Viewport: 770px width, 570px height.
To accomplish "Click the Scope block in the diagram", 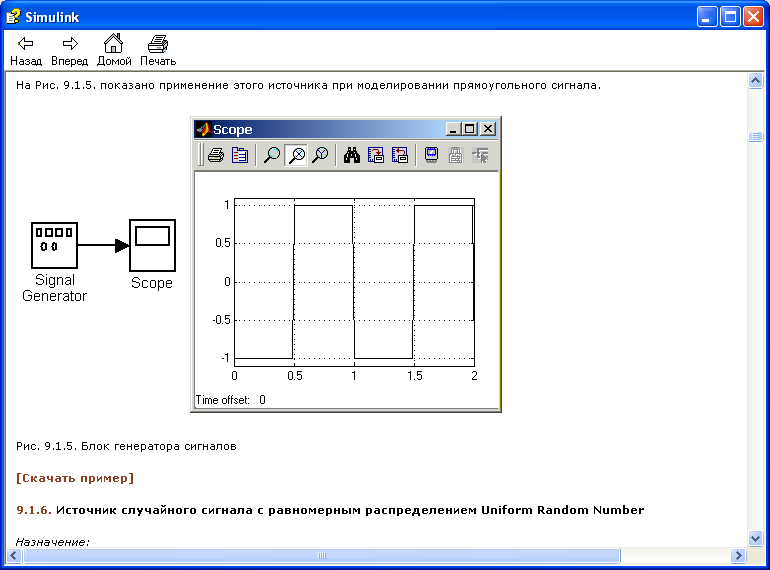I will pyautogui.click(x=152, y=245).
